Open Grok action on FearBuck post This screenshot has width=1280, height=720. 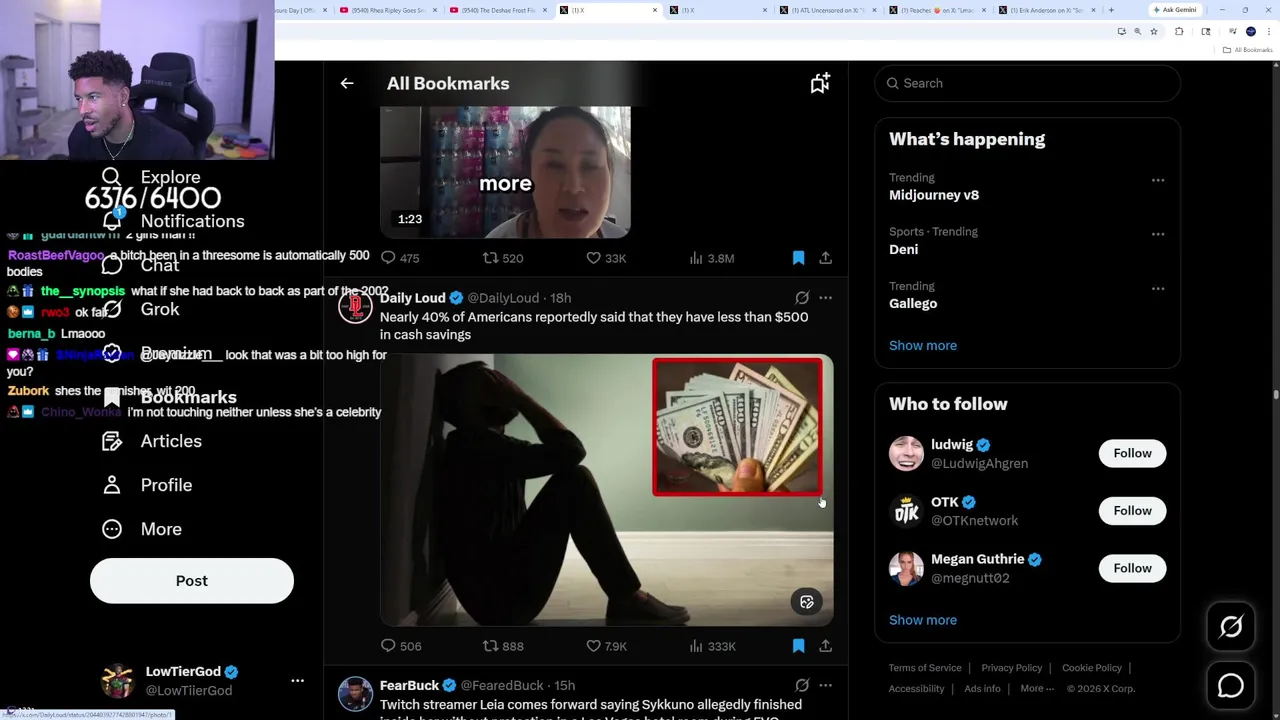click(x=802, y=686)
